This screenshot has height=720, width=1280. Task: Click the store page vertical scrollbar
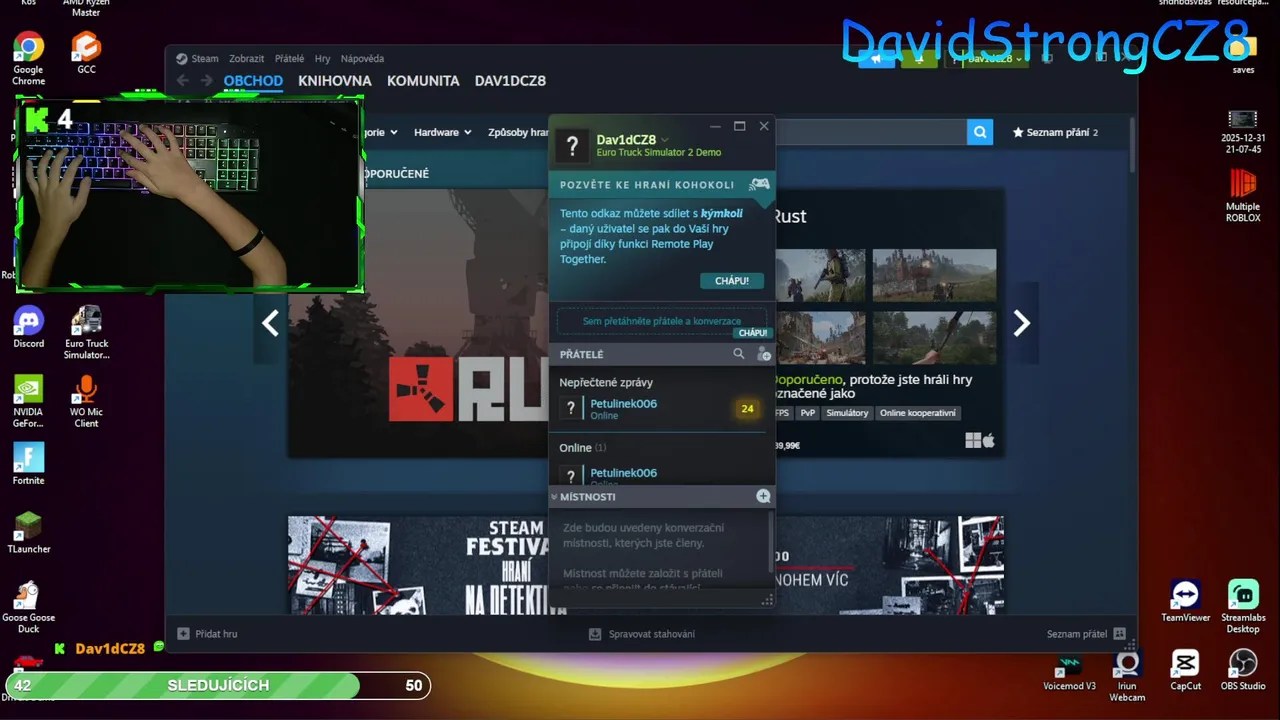coord(1132,145)
